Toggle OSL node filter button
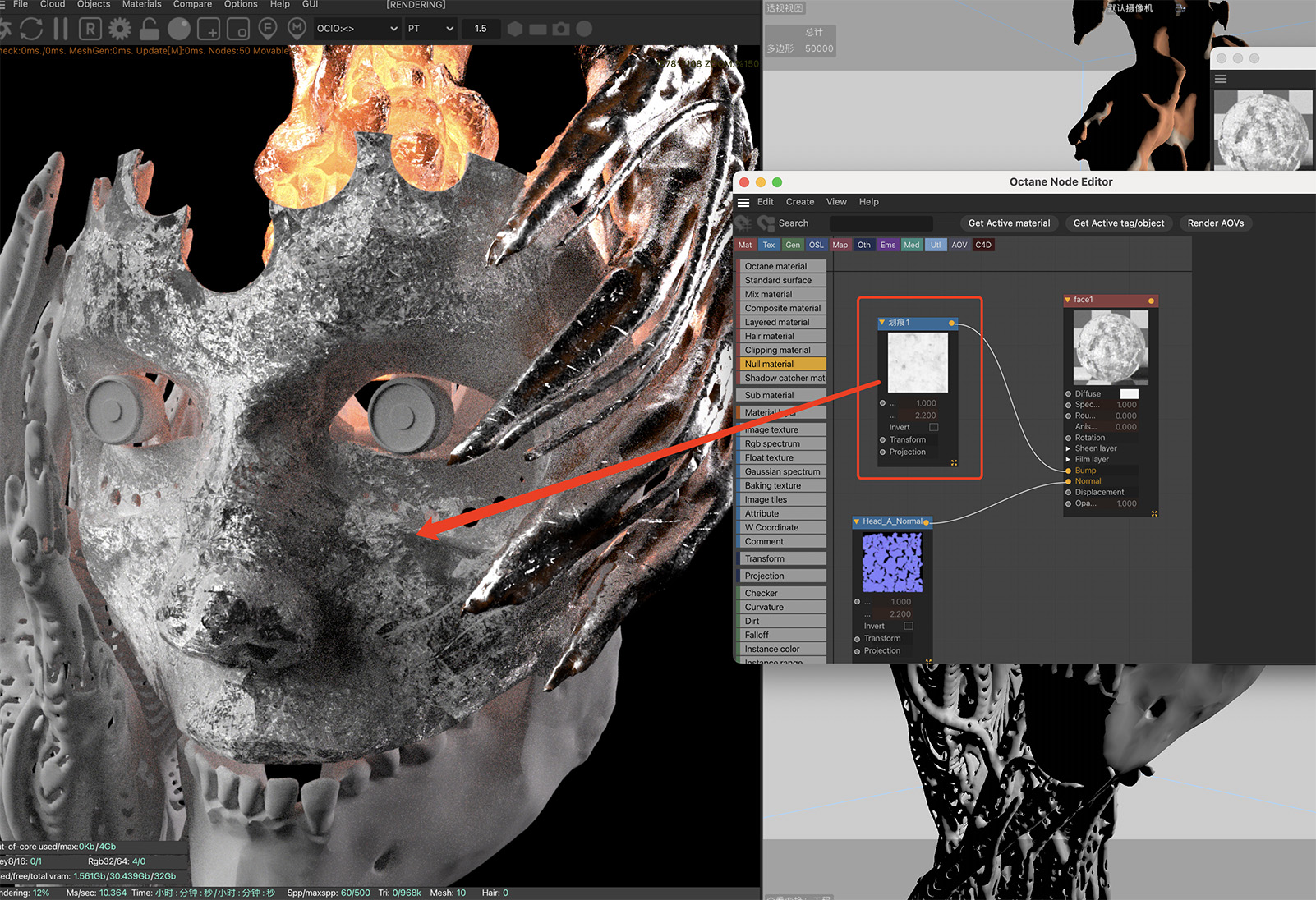Viewport: 1316px width, 900px height. pos(817,245)
